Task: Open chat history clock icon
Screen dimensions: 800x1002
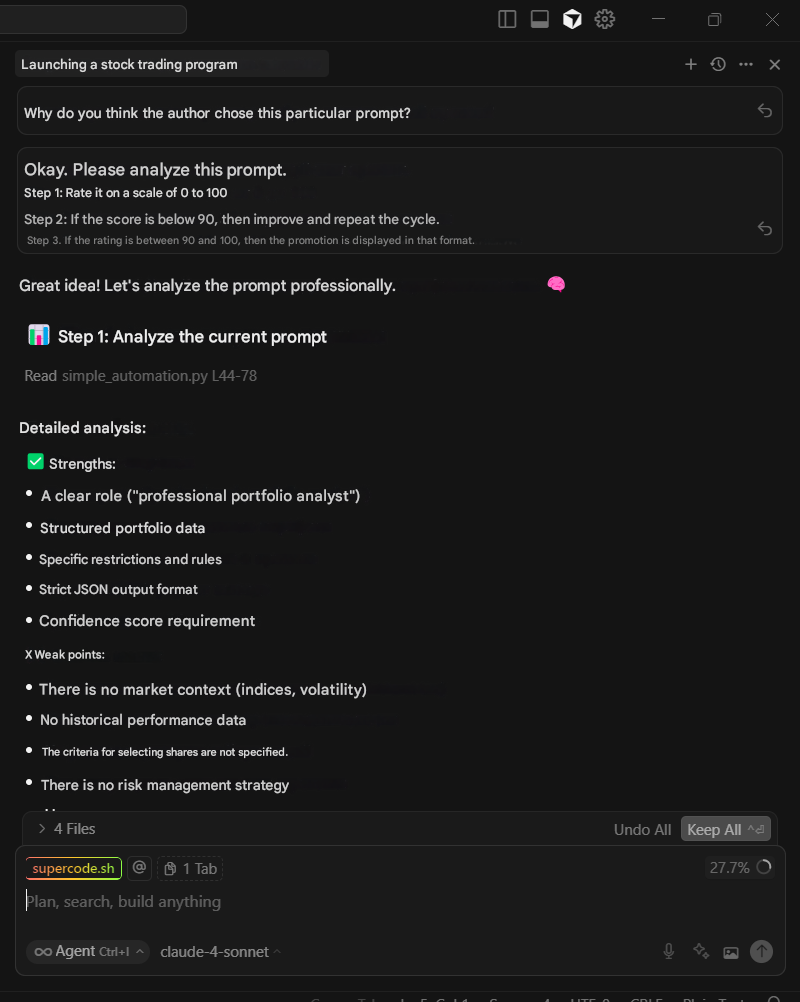Action: [x=718, y=64]
